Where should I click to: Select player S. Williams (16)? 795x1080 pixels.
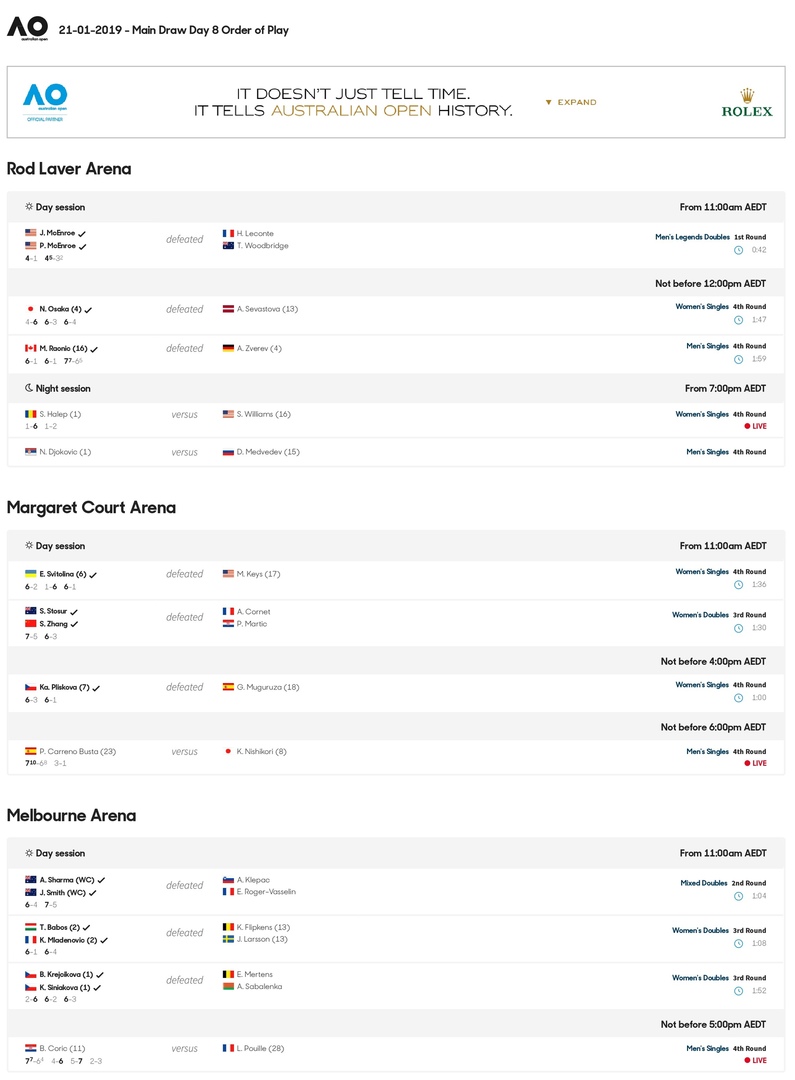tap(263, 414)
